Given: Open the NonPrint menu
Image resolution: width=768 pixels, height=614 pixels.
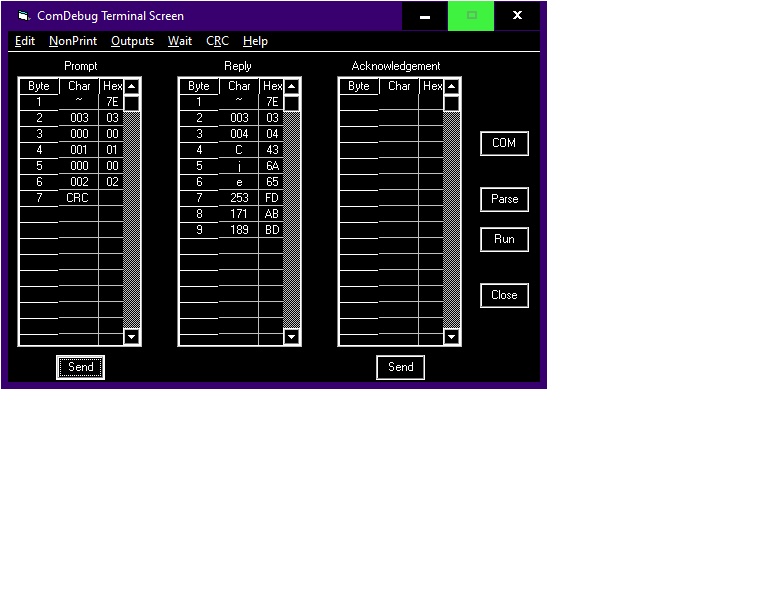Looking at the screenshot, I should 73,41.
